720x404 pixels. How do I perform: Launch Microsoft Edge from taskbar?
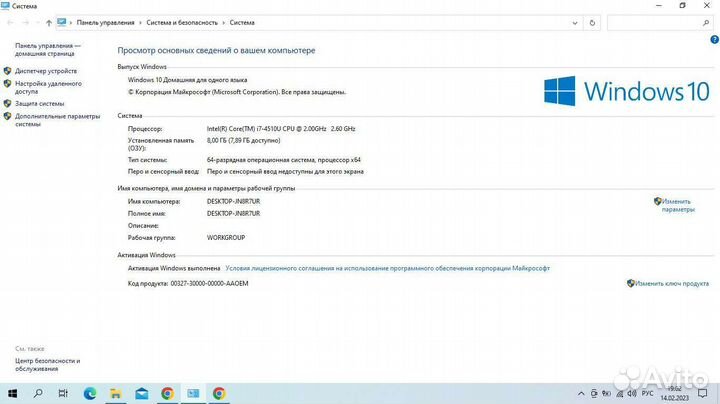90,393
